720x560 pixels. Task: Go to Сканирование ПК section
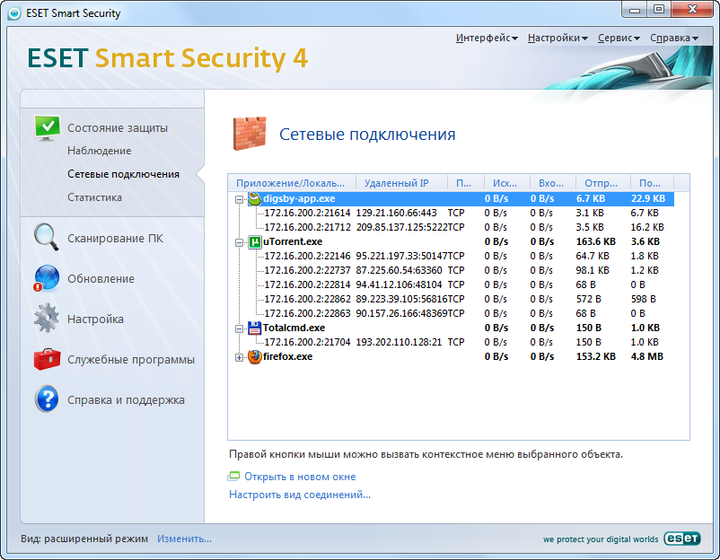(x=115, y=238)
